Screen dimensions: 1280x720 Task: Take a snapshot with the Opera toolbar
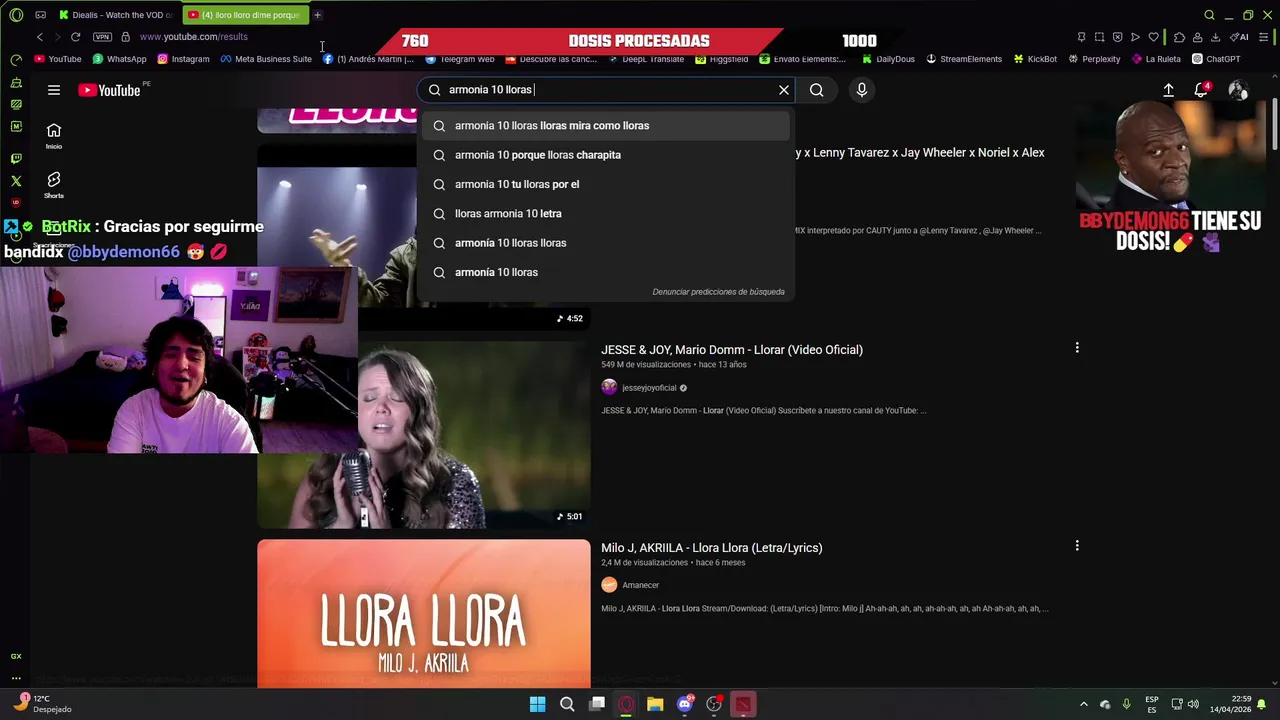click(1099, 37)
